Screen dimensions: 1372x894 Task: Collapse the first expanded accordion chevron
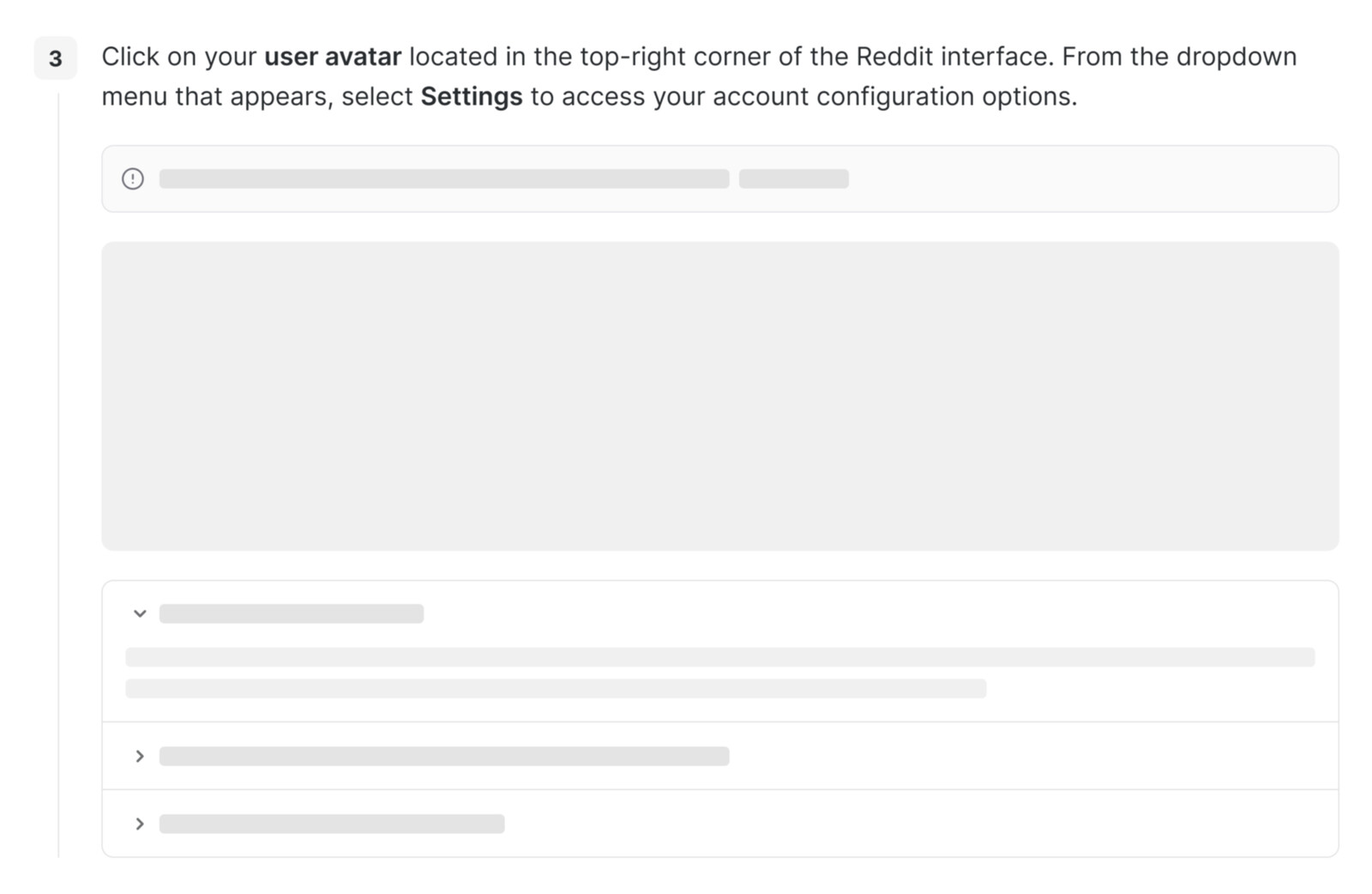tap(140, 613)
